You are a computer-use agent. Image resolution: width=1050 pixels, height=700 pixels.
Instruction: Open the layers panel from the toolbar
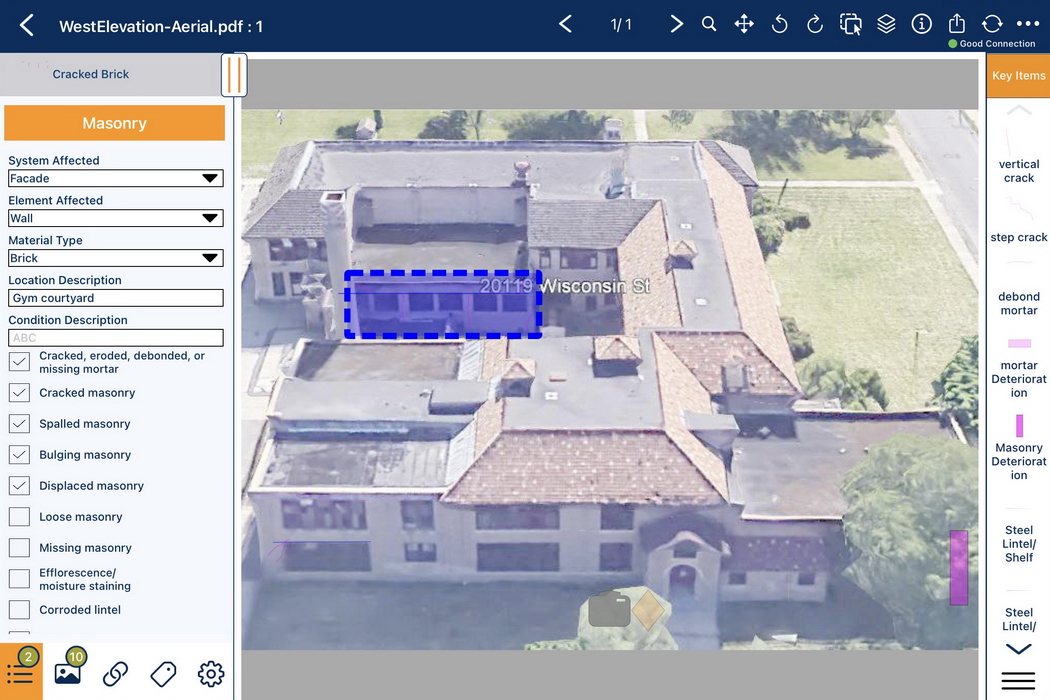pyautogui.click(x=886, y=23)
